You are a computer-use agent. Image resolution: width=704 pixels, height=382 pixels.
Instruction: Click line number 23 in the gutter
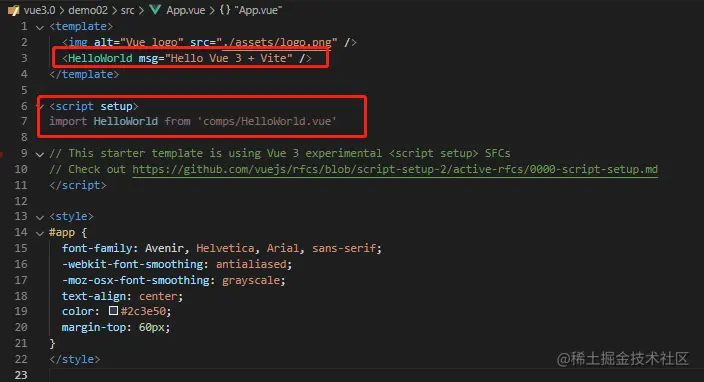point(21,375)
